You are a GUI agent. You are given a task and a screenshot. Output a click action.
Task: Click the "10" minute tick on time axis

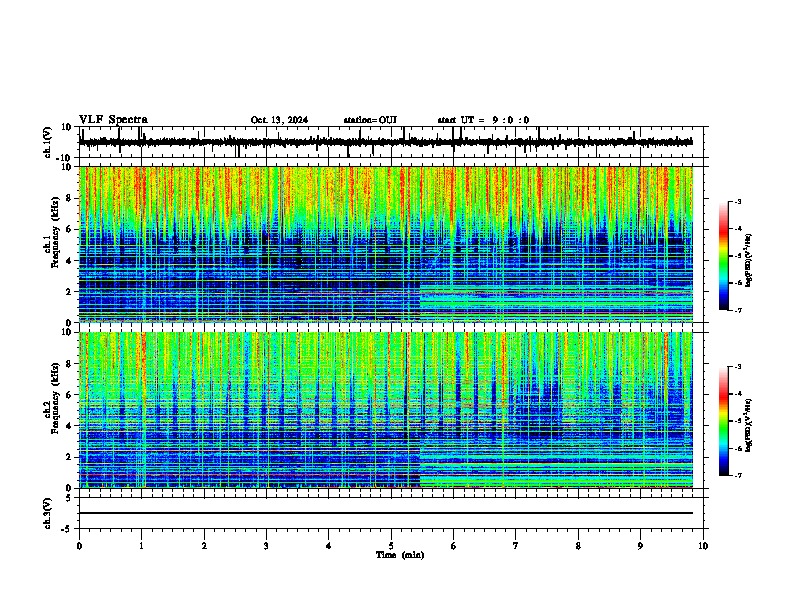click(x=703, y=546)
